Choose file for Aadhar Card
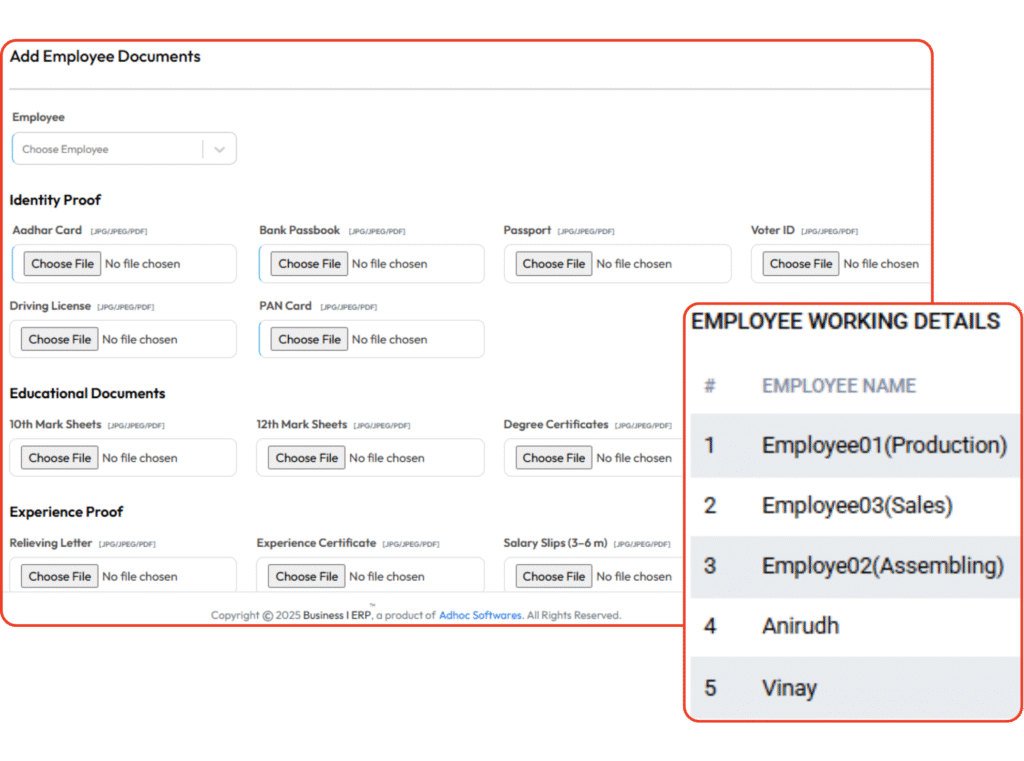The height and width of the screenshot is (761, 1024). [x=62, y=264]
